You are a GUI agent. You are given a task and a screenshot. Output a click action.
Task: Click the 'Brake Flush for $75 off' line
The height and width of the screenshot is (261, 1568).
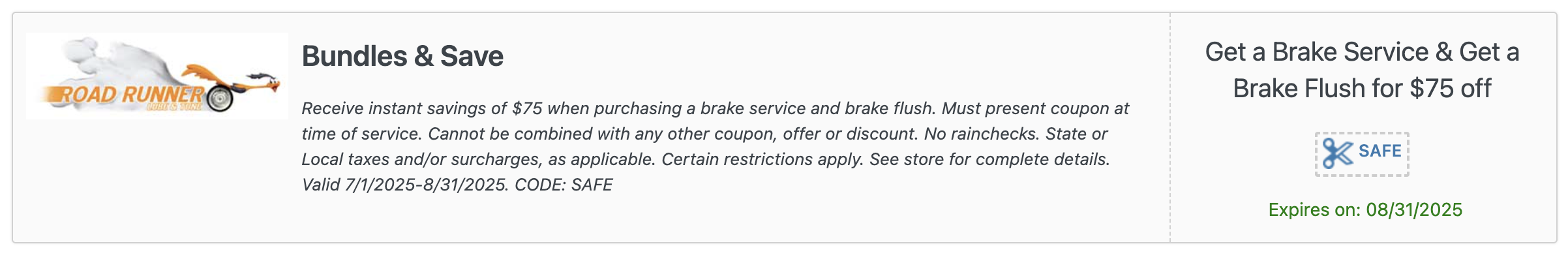1362,88
